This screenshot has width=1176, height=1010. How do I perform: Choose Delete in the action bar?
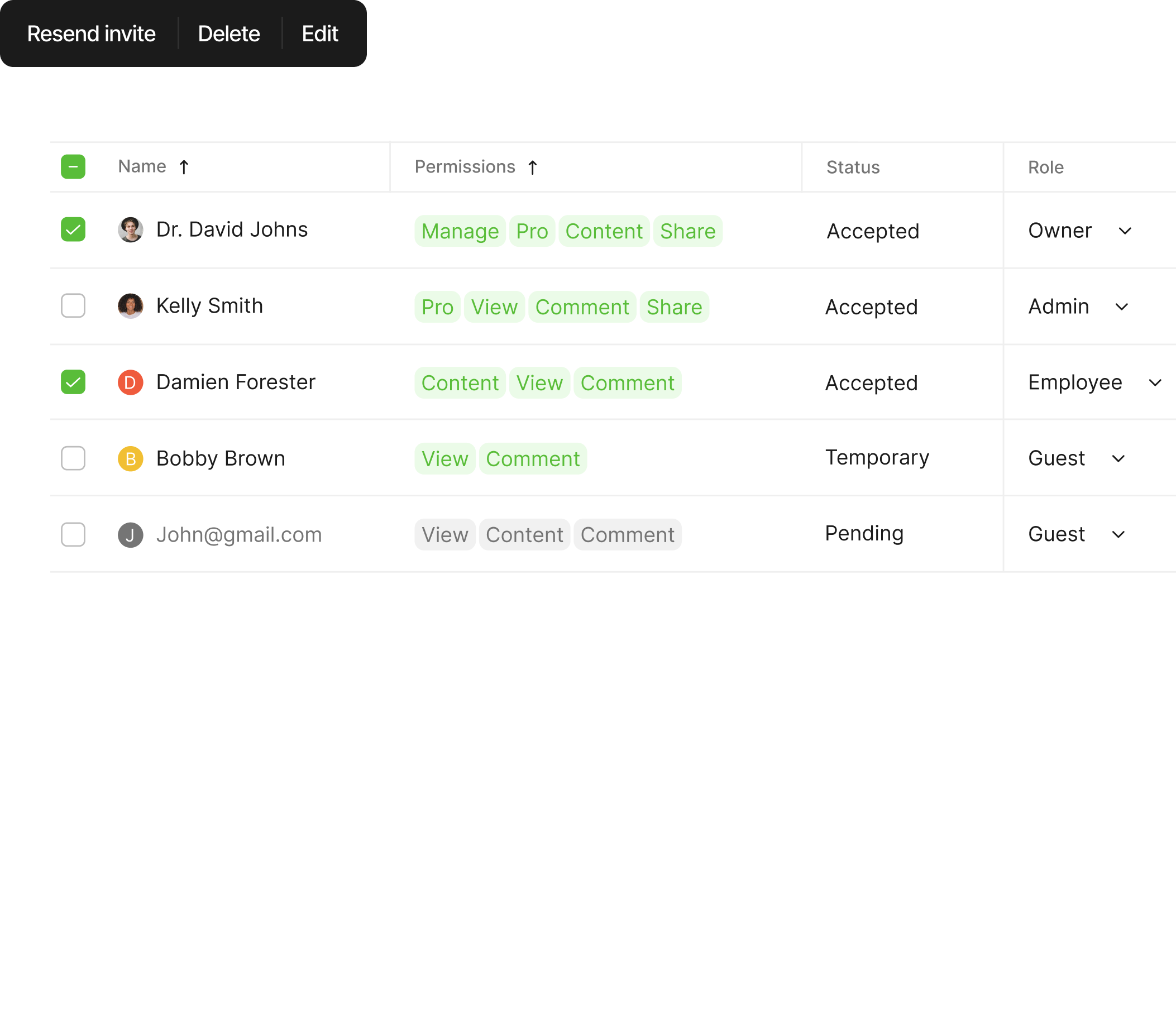229,34
